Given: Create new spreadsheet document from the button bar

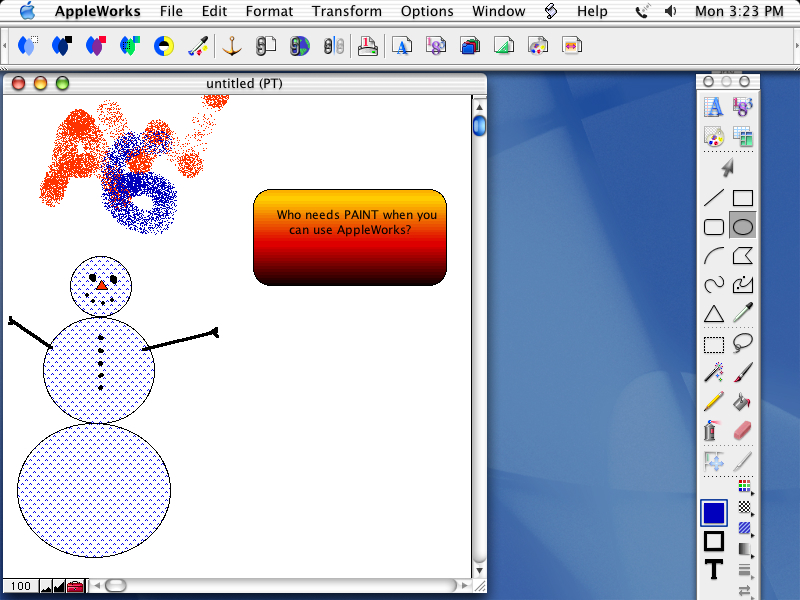Looking at the screenshot, I should [x=436, y=46].
